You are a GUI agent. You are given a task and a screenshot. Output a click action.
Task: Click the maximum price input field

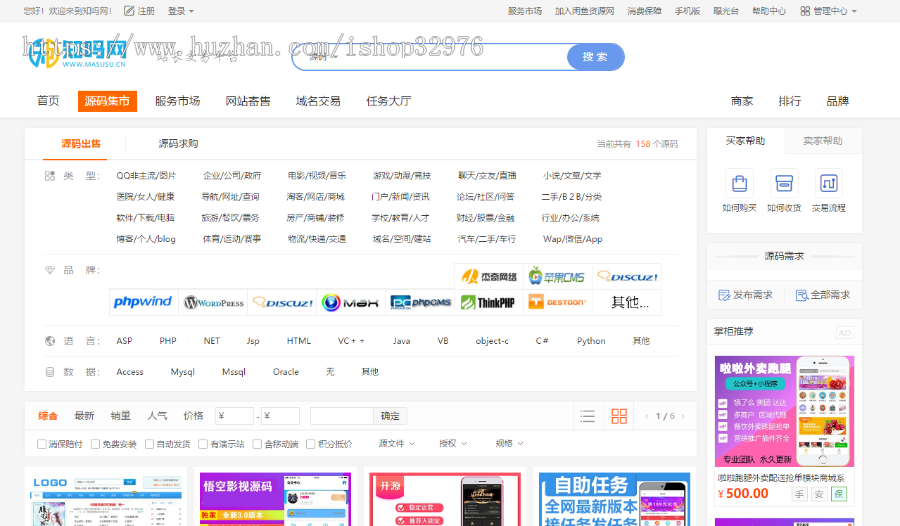280,416
